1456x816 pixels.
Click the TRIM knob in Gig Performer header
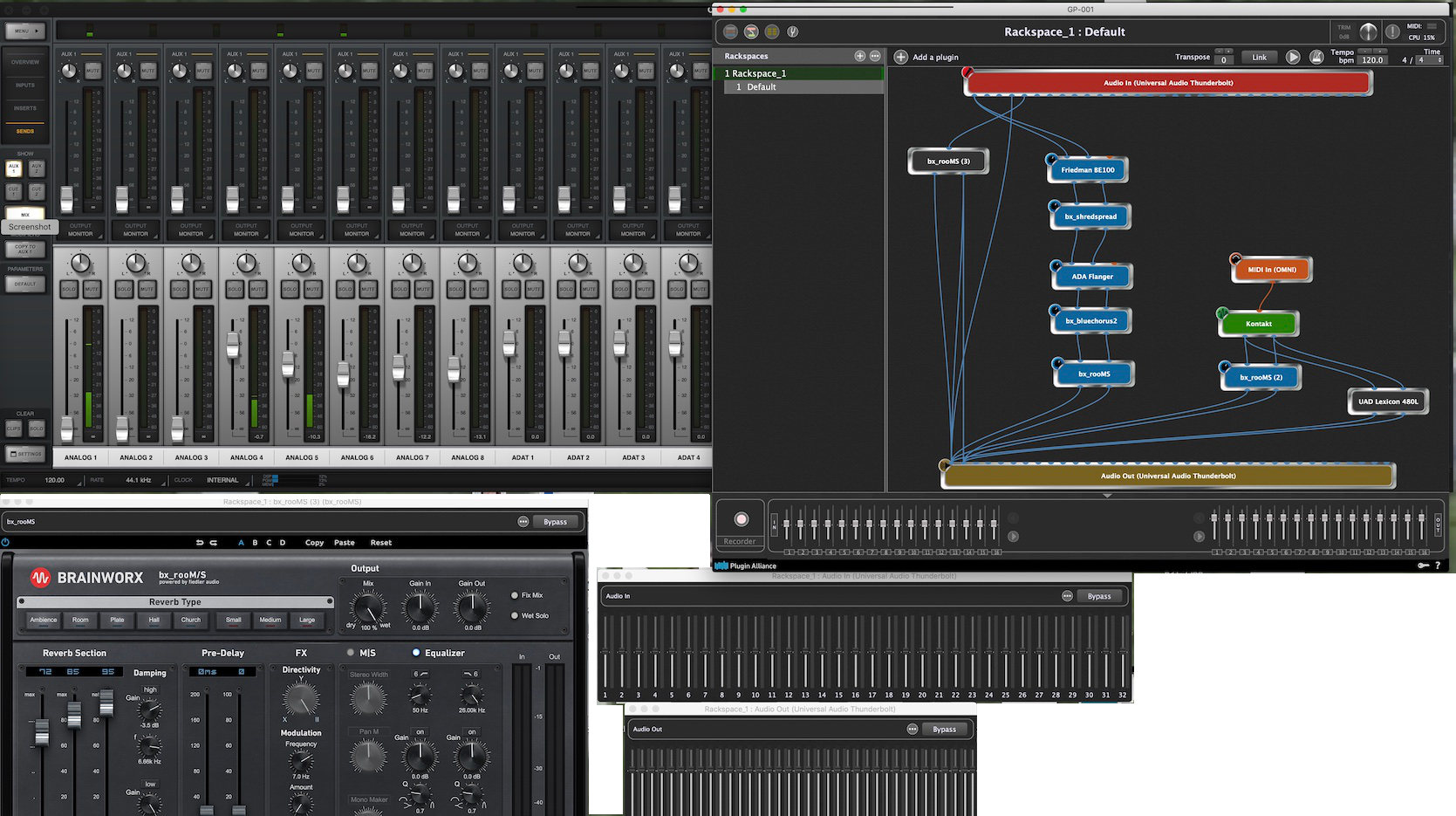tap(1368, 32)
